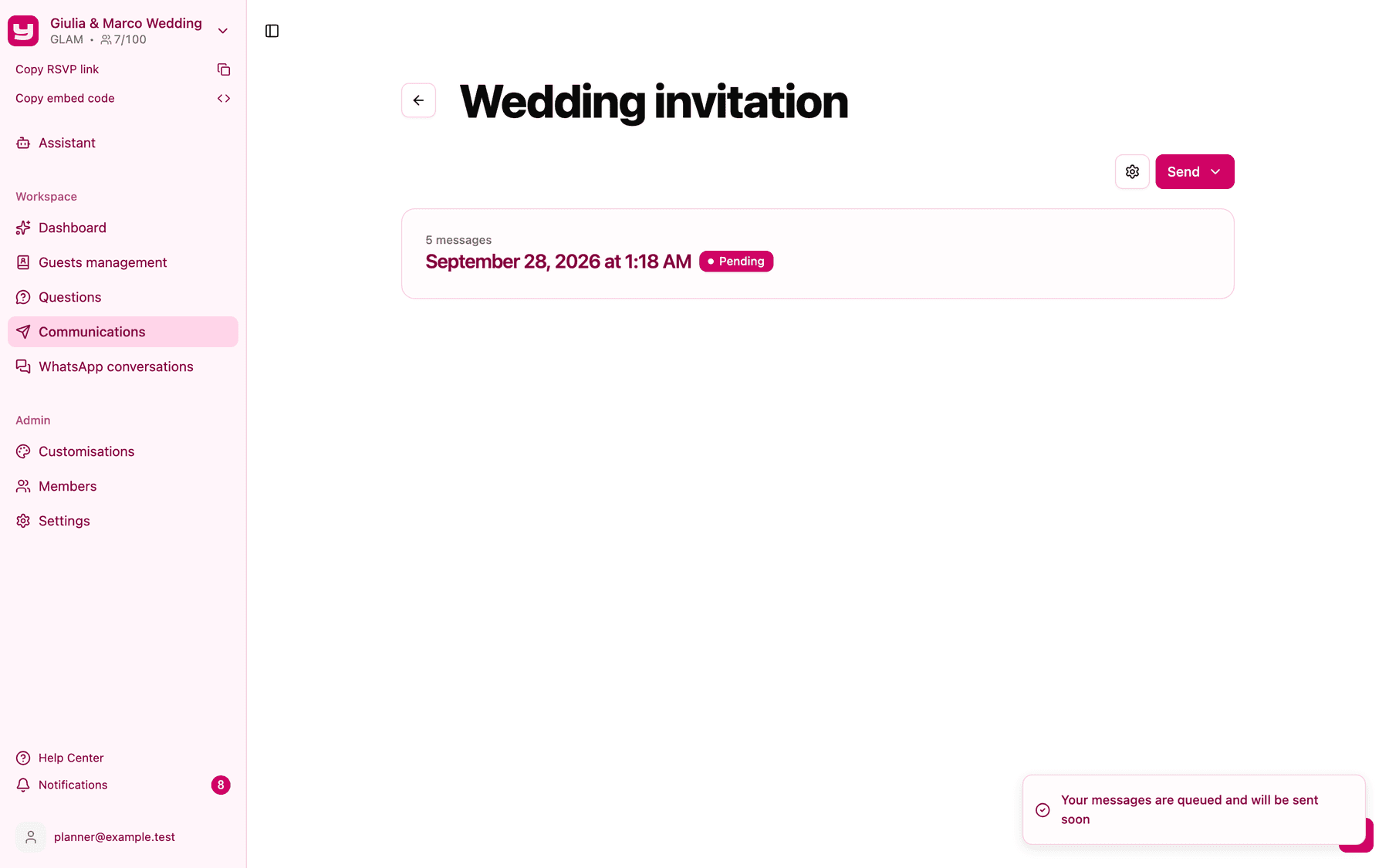Click the Admin section label
This screenshot has width=1389, height=868.
click(x=33, y=420)
